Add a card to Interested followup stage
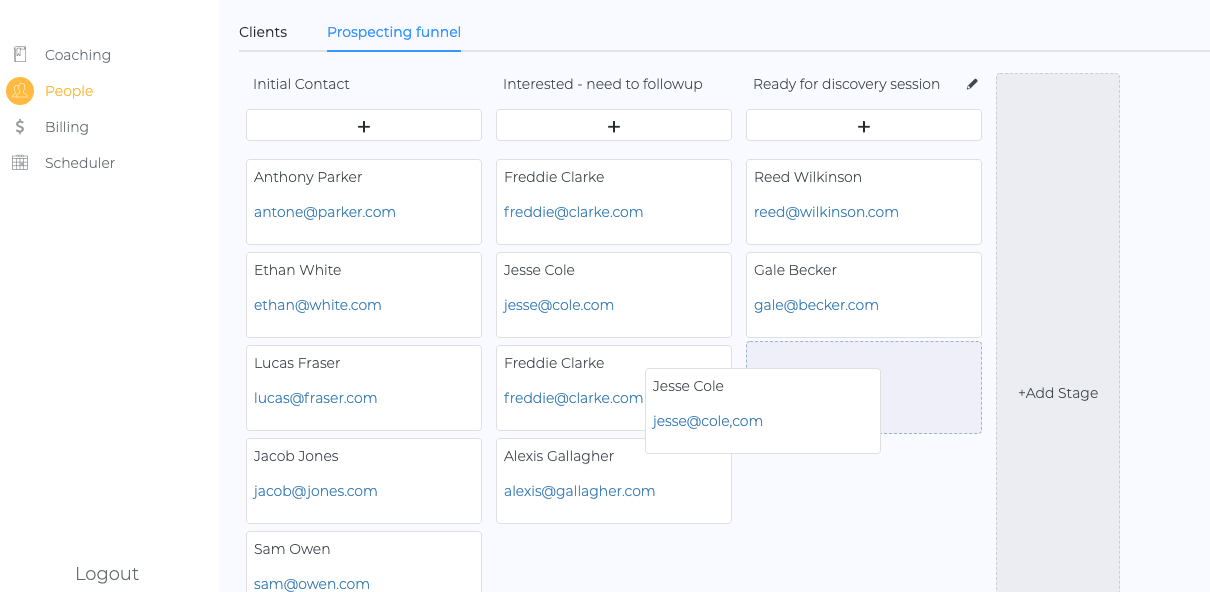1210x592 pixels. point(614,126)
